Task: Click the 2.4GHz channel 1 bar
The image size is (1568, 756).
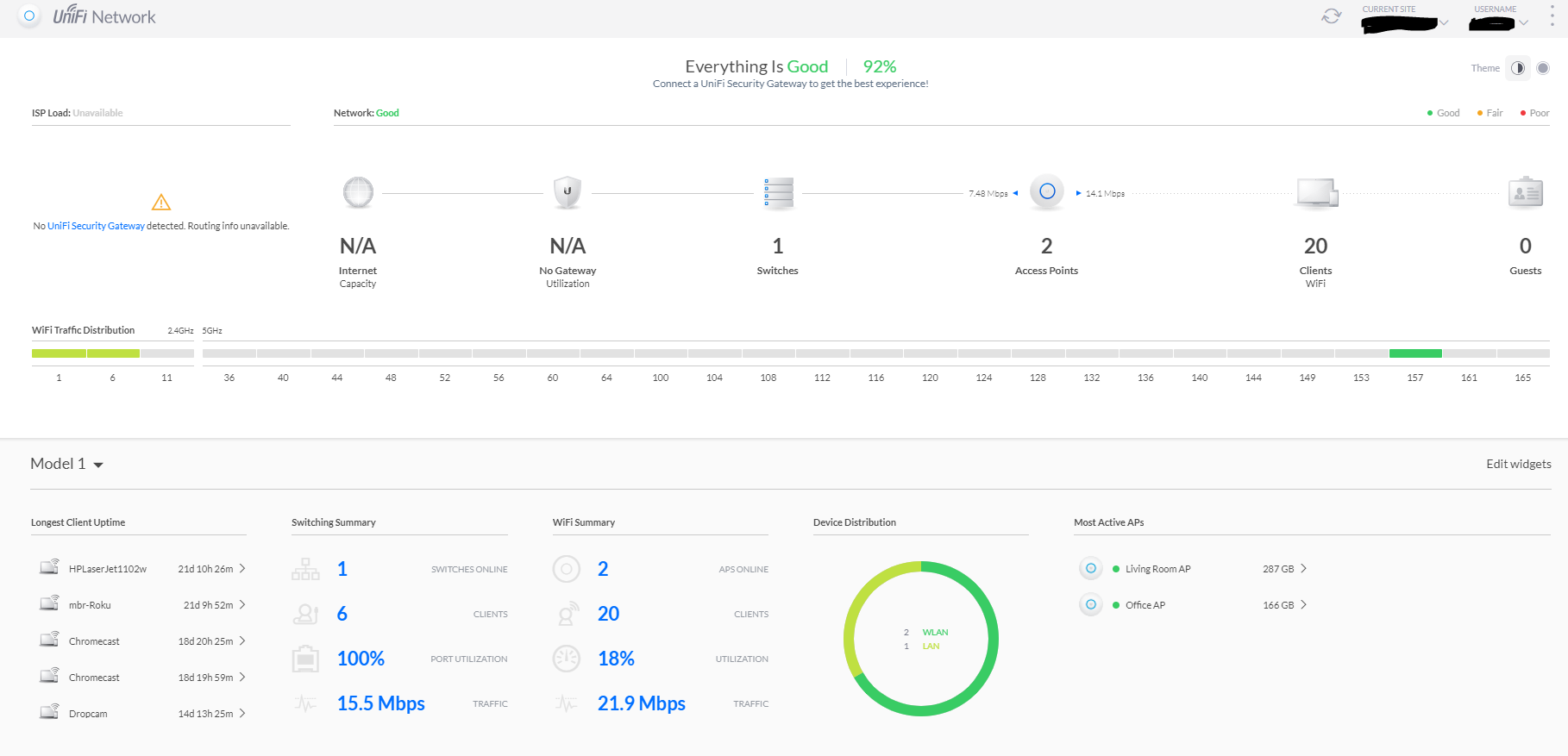Action: (x=59, y=353)
